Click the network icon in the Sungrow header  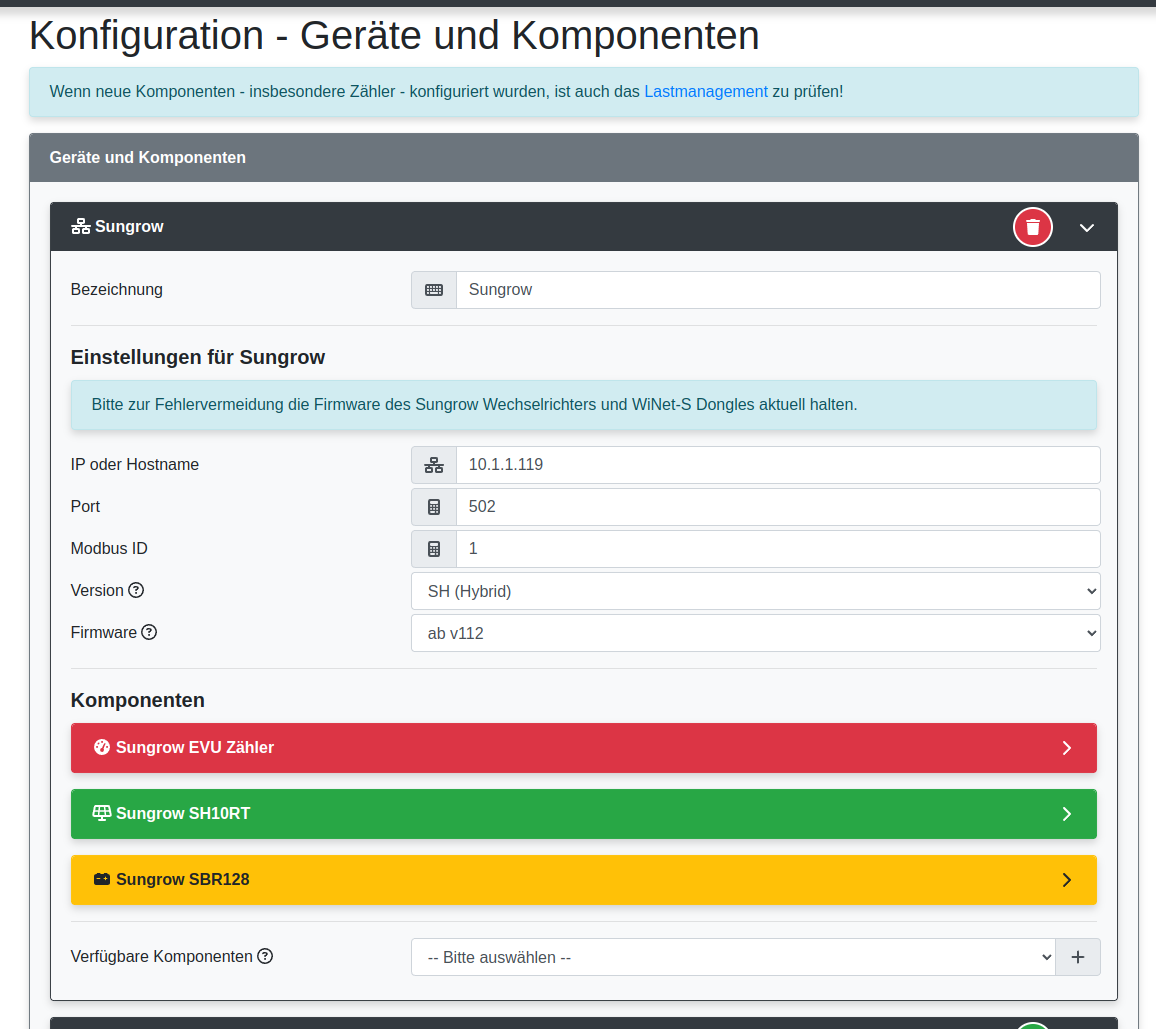pos(79,226)
